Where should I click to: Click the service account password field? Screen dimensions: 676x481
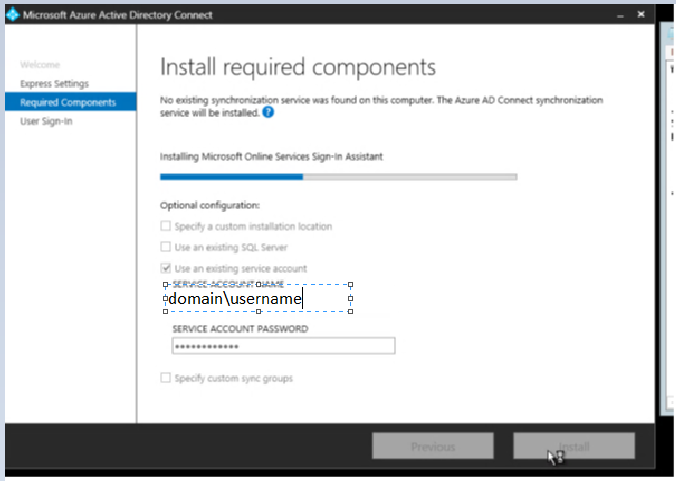click(283, 346)
